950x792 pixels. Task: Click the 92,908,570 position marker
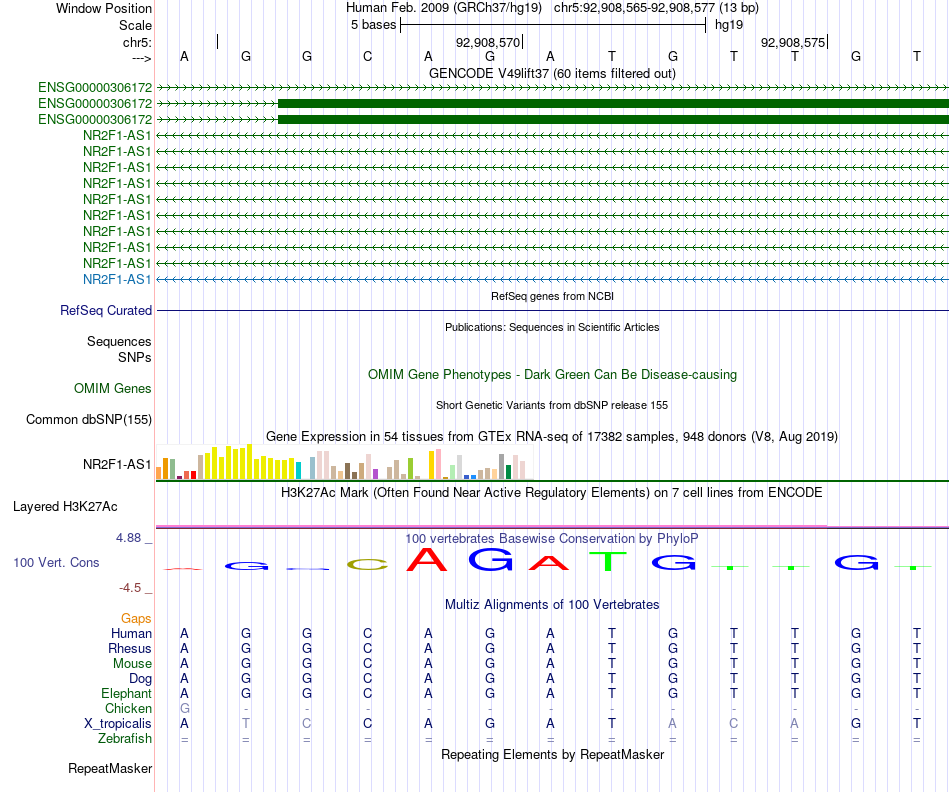tap(488, 42)
